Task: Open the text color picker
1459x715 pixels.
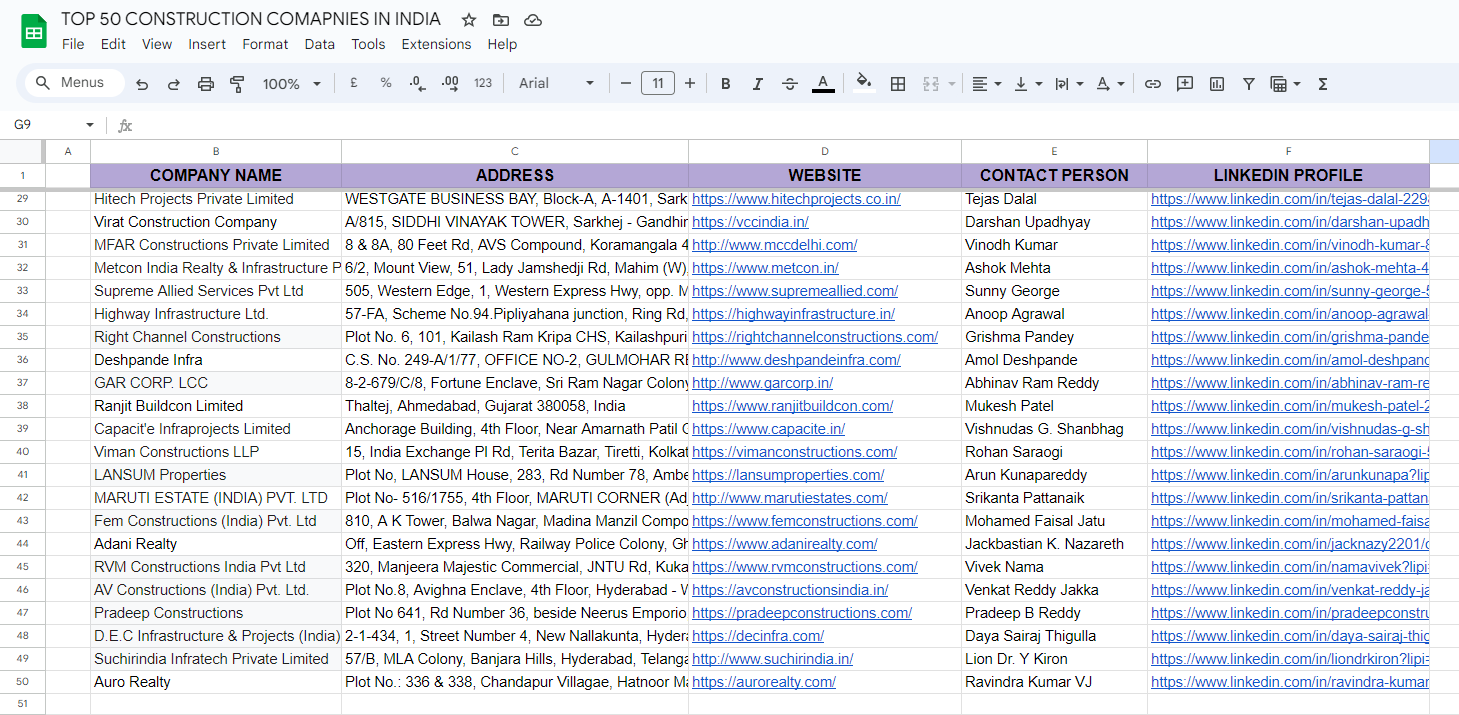Action: [823, 84]
